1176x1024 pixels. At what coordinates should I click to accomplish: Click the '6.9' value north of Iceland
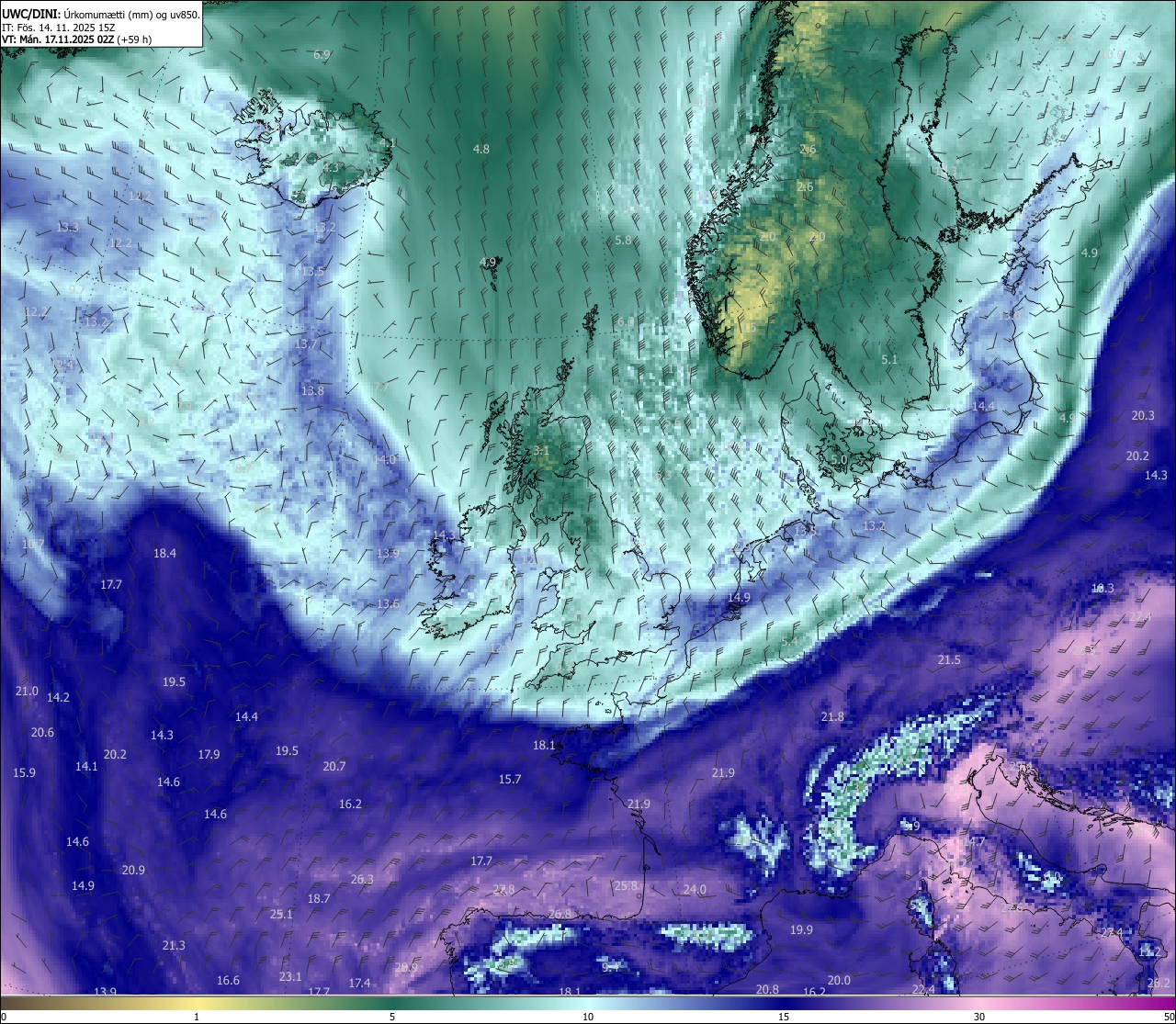(322, 55)
